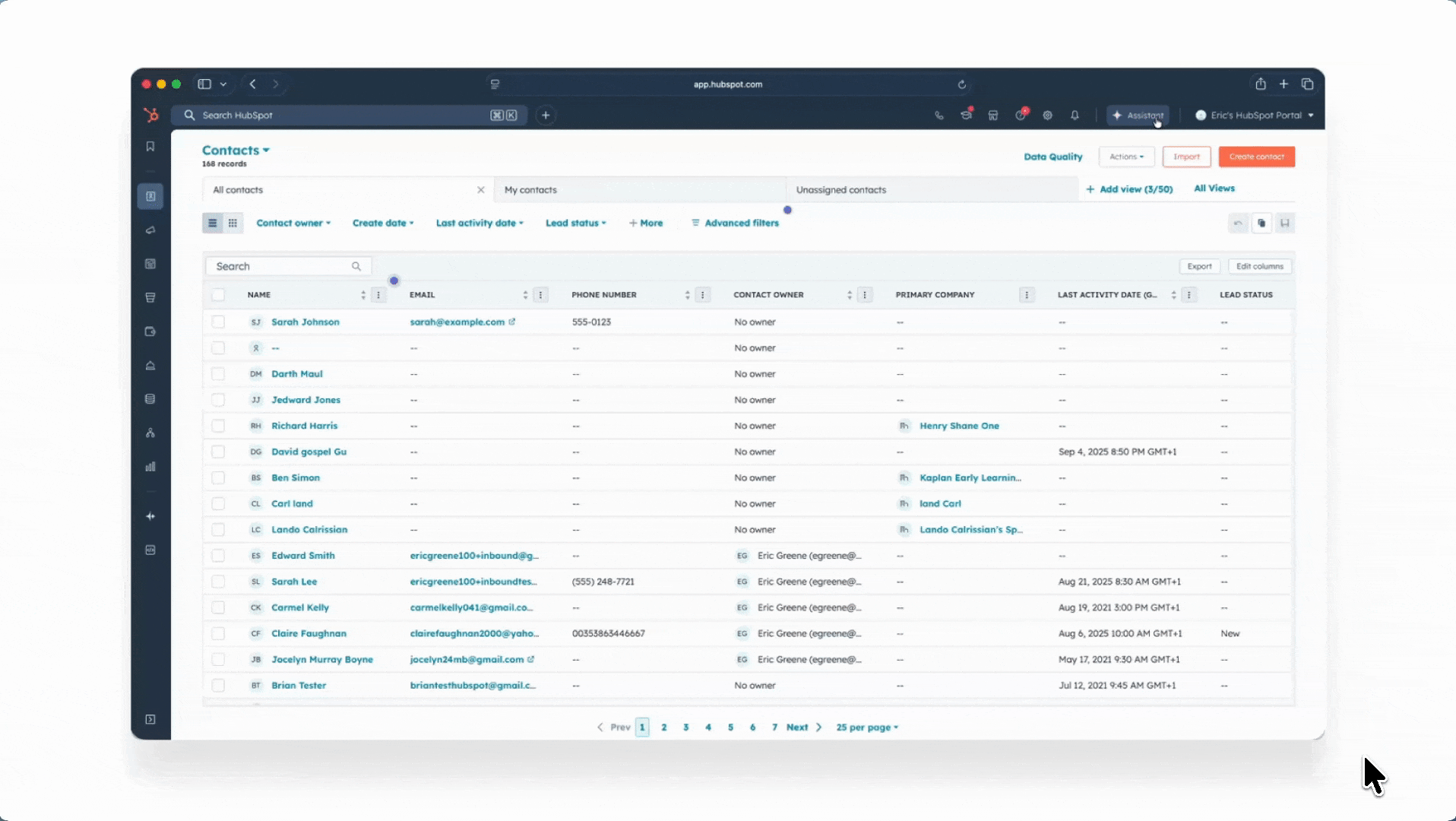
Task: Click Add view (3/50)
Action: pyautogui.click(x=1129, y=189)
